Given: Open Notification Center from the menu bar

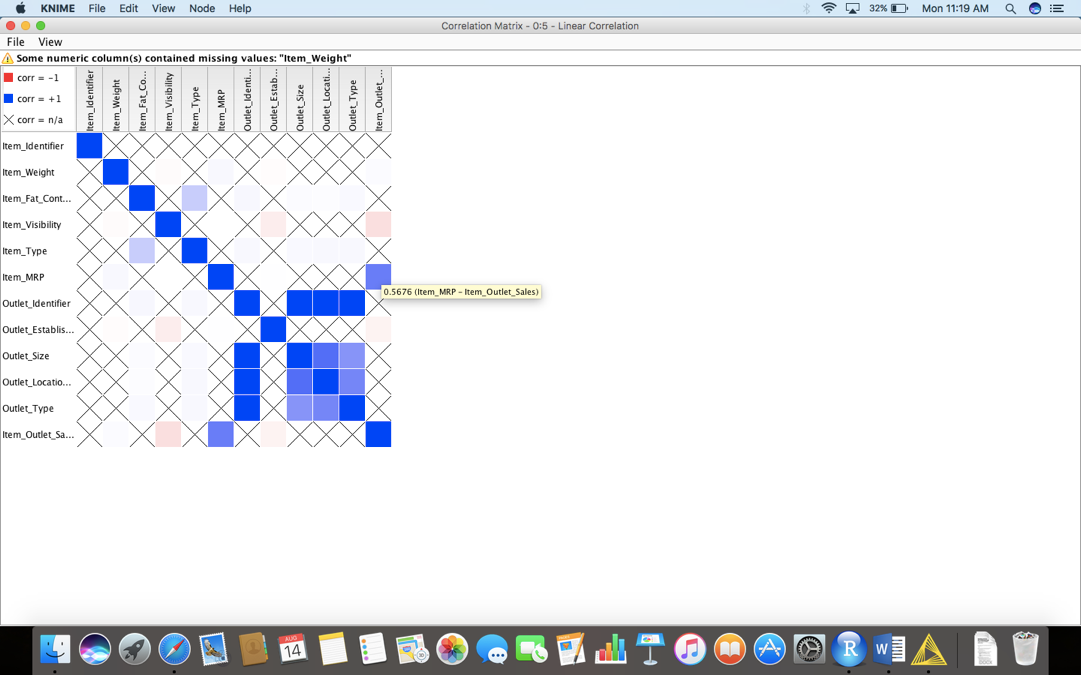Looking at the screenshot, I should [1057, 9].
